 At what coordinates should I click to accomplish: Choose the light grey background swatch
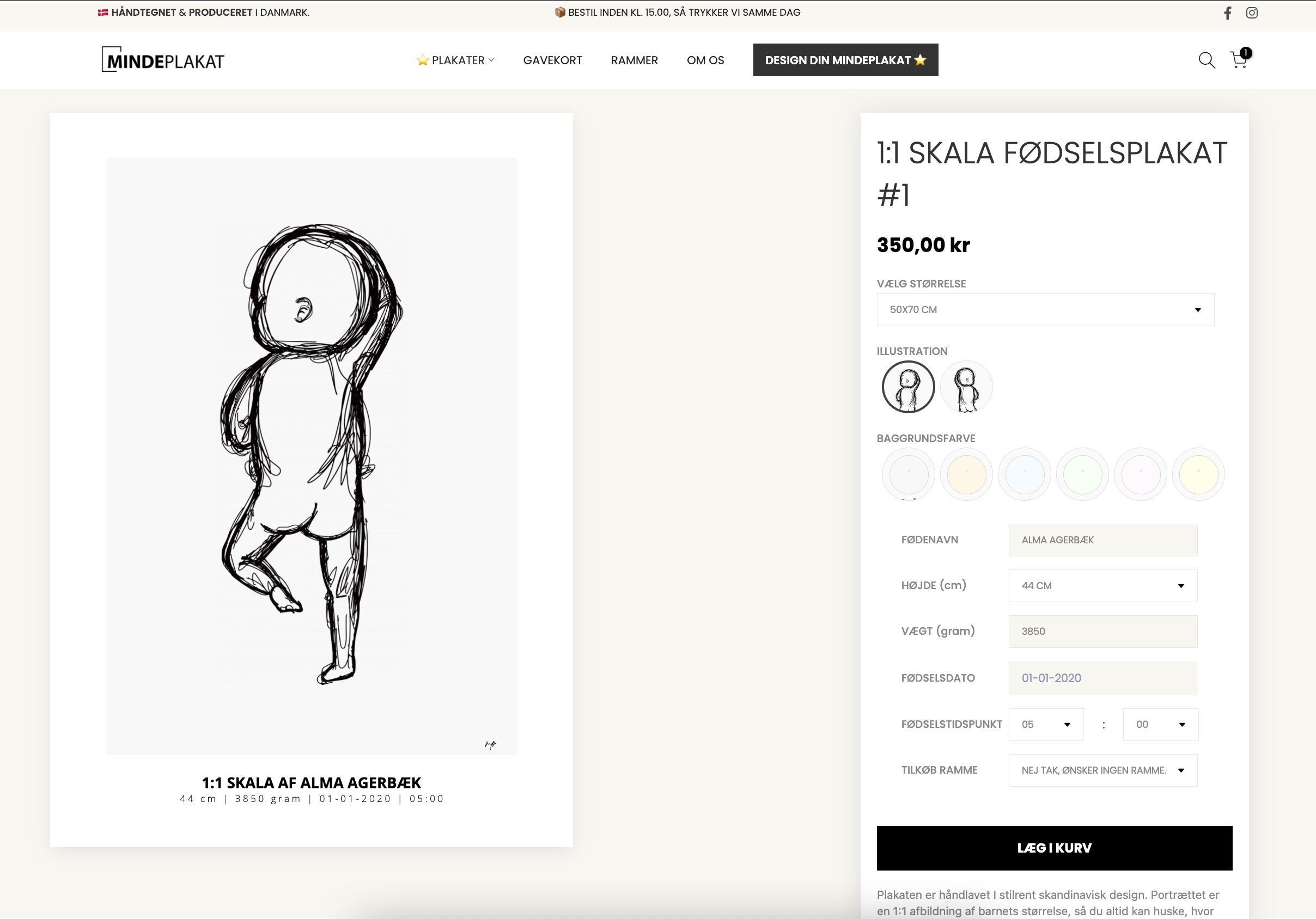pyautogui.click(x=908, y=474)
